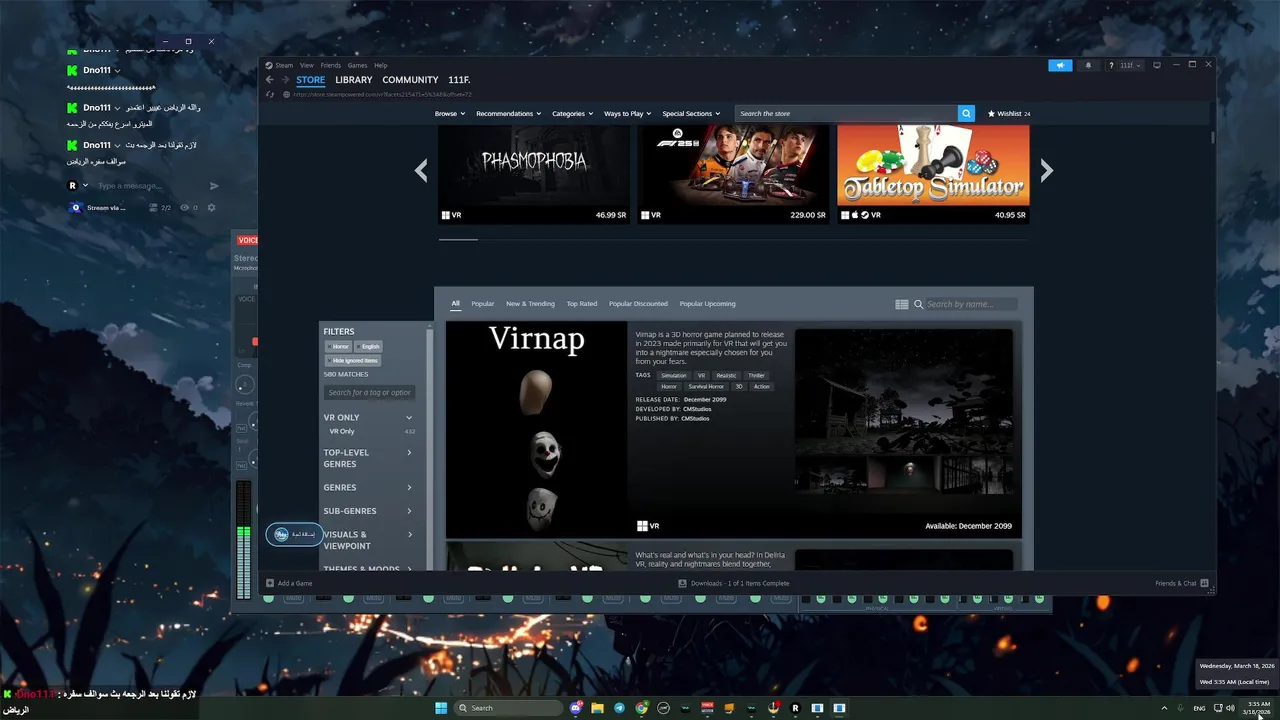Click the Search by name field
This screenshot has width=1280, height=720.
[x=971, y=304]
